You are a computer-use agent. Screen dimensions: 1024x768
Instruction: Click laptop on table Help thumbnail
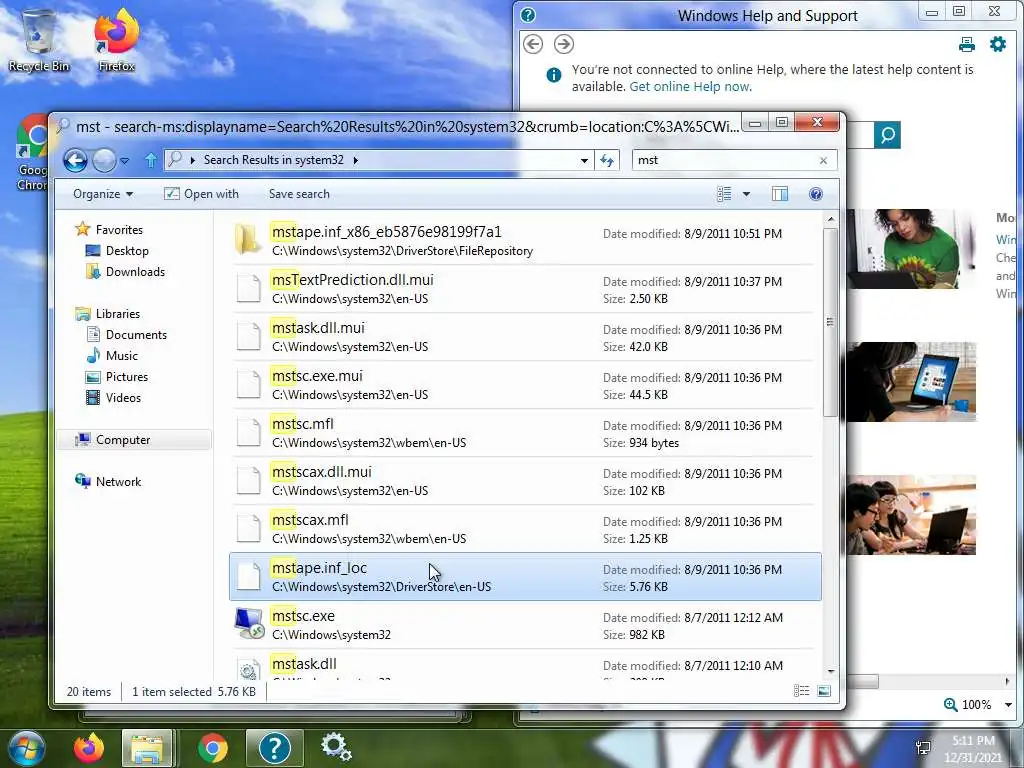[910, 382]
